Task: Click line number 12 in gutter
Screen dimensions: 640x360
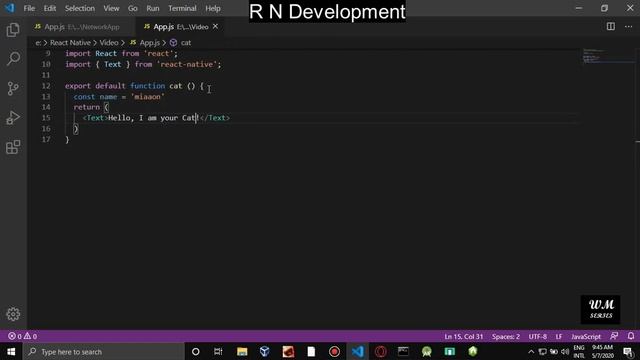Action: click(46, 86)
